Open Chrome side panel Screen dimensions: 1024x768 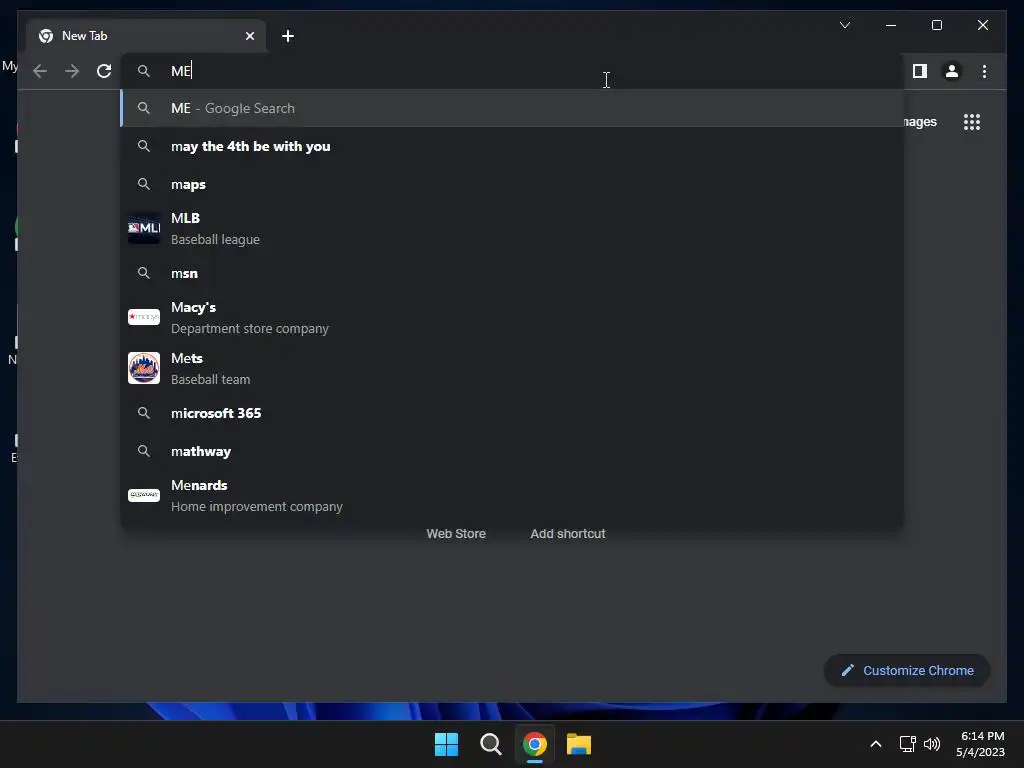coord(920,71)
